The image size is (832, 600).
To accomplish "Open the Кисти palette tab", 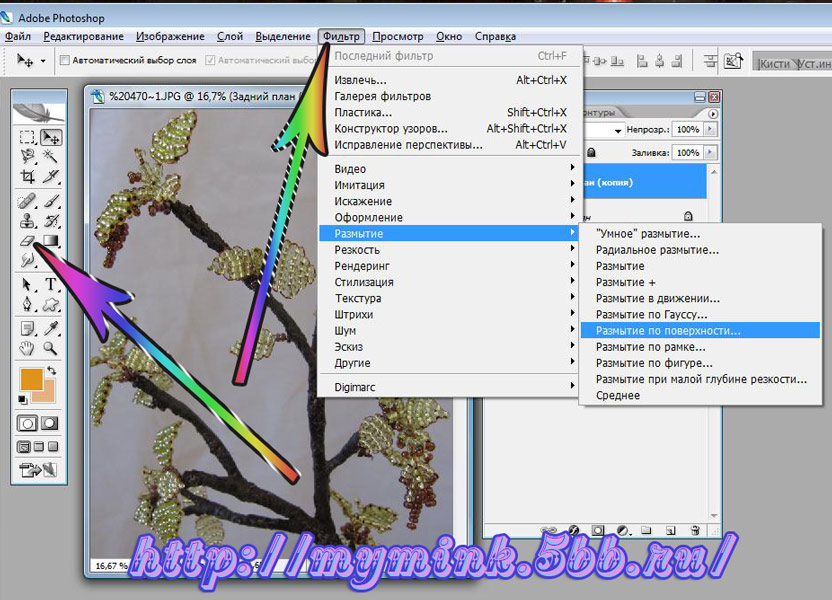I will (x=774, y=64).
